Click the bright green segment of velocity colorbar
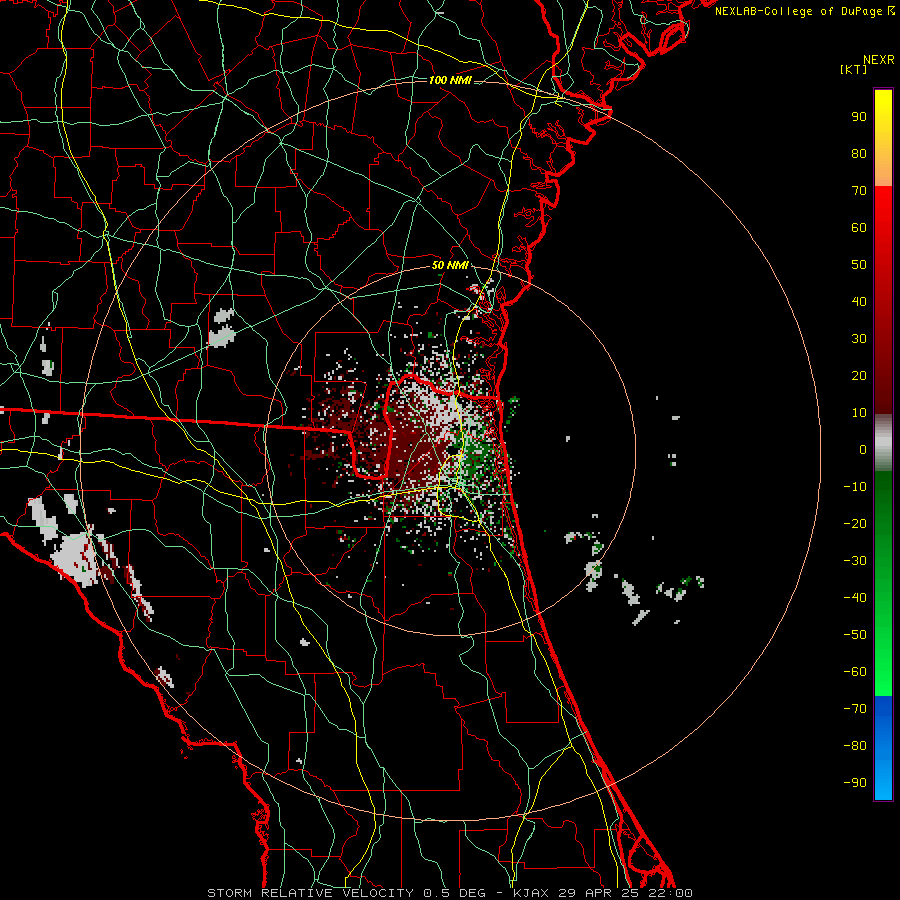The width and height of the screenshot is (900, 900). 883,583
